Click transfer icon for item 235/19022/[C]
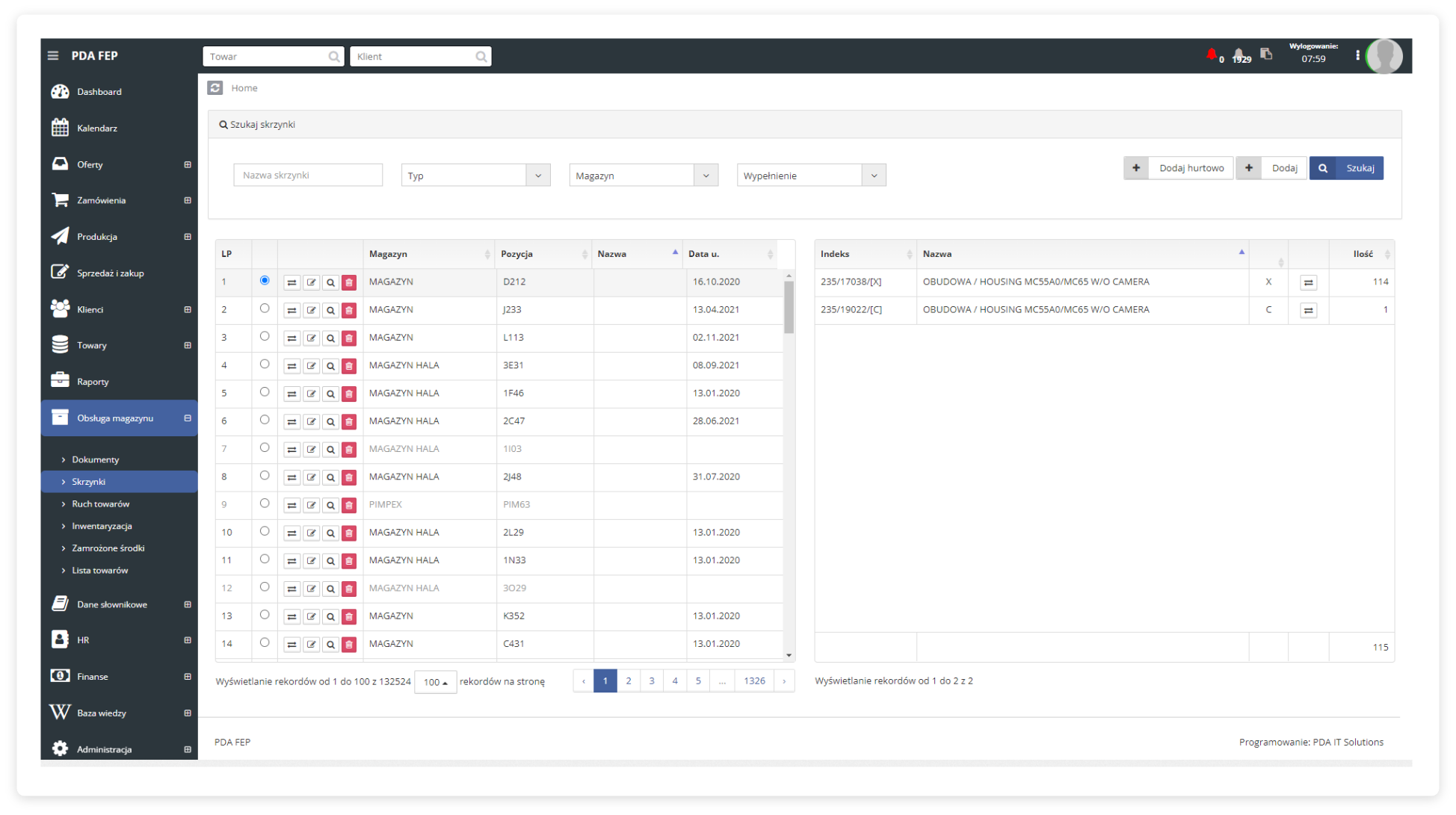1456x815 pixels. click(x=1308, y=310)
